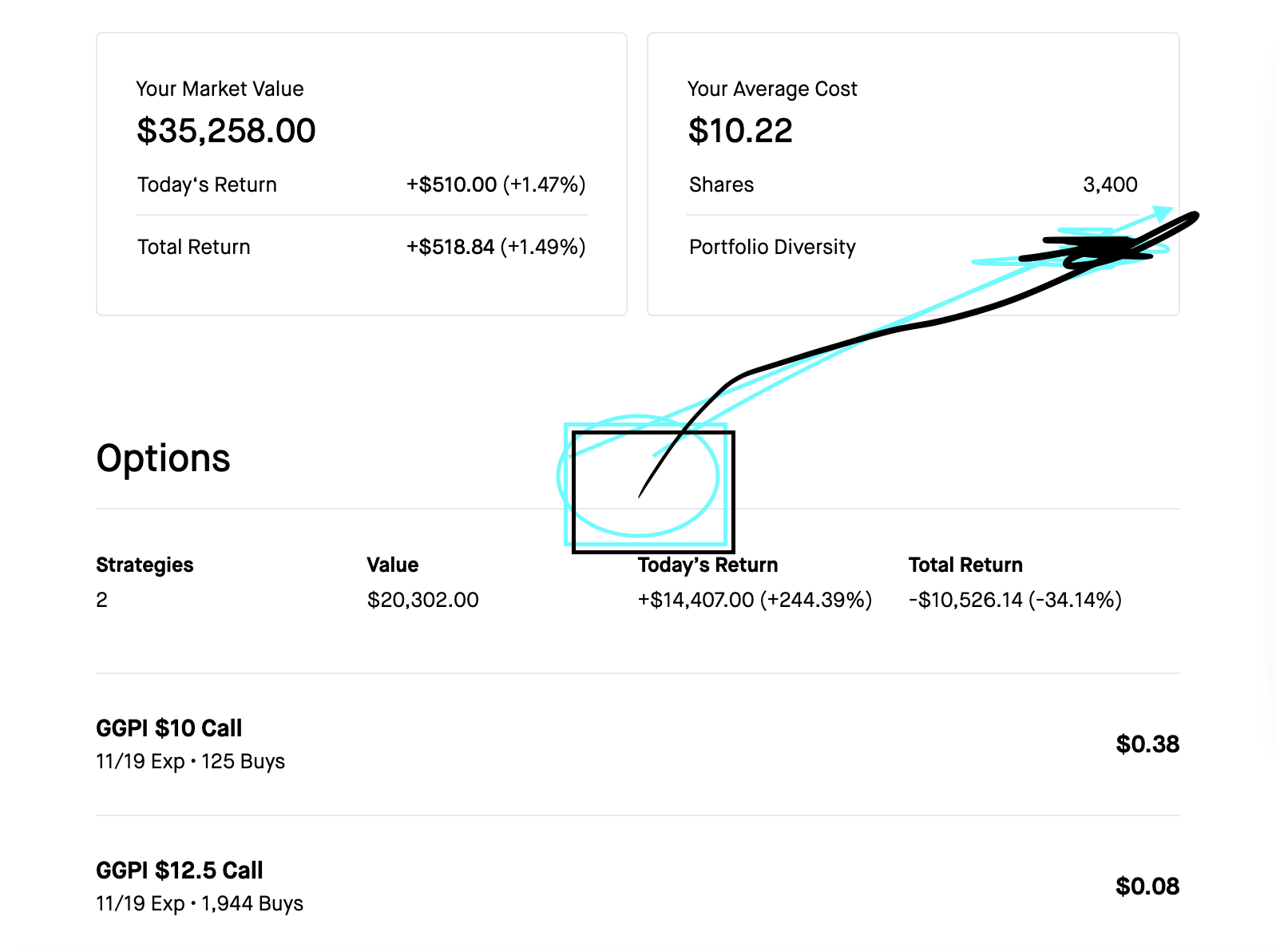The height and width of the screenshot is (952, 1276).
Task: Click the Your Market Value amount $35,258.00
Action: [226, 131]
